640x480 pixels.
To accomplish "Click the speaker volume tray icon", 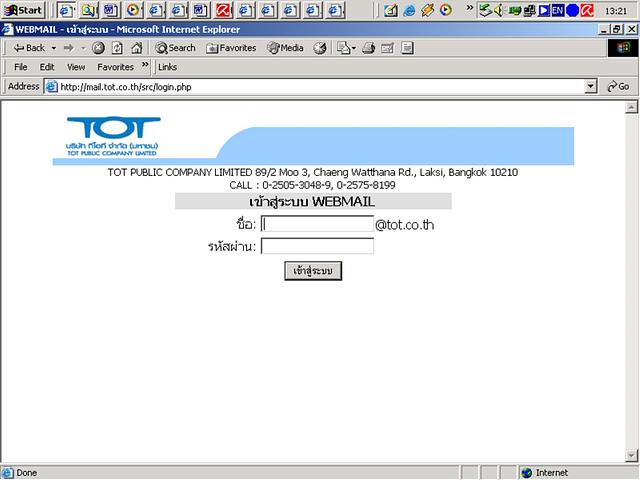I will click(x=498, y=10).
